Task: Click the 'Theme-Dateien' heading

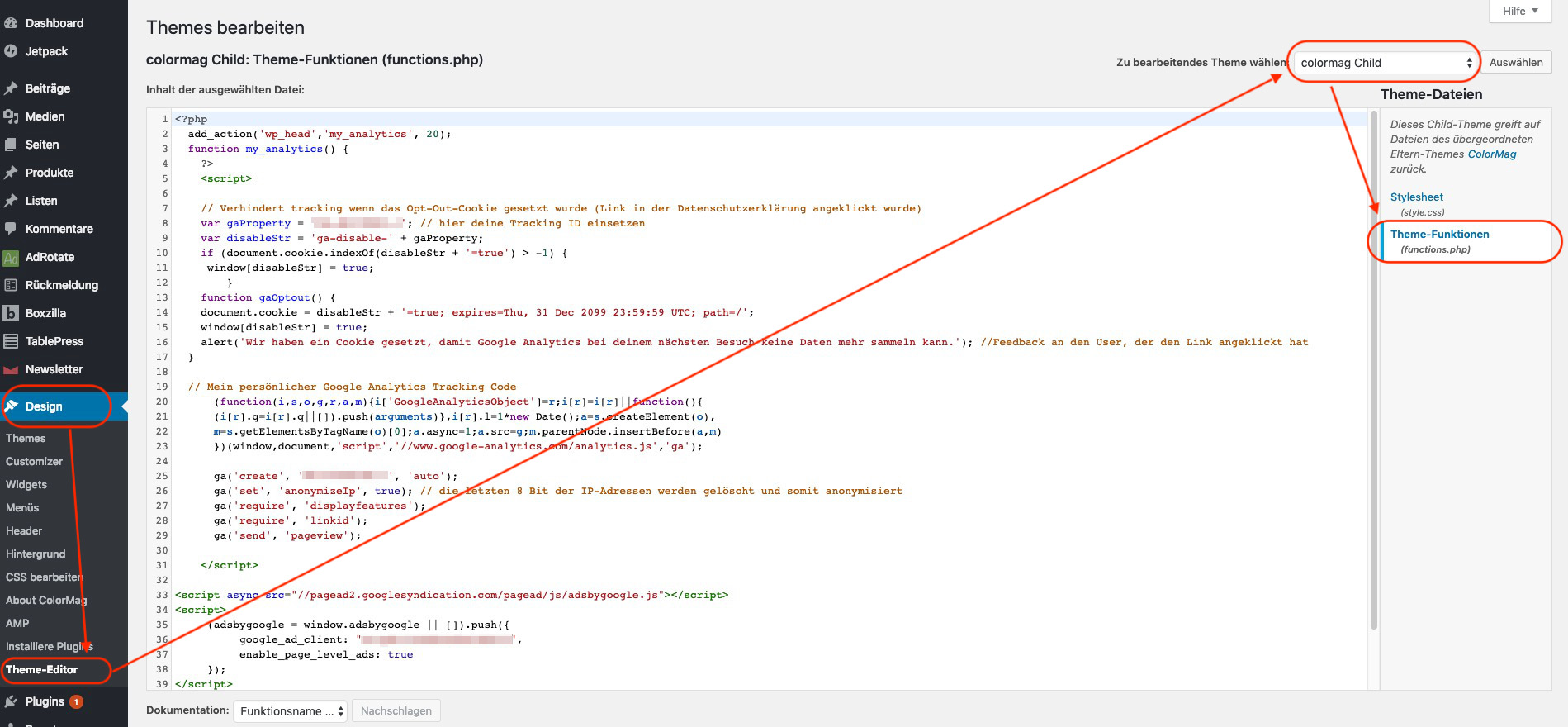Action: (1431, 94)
